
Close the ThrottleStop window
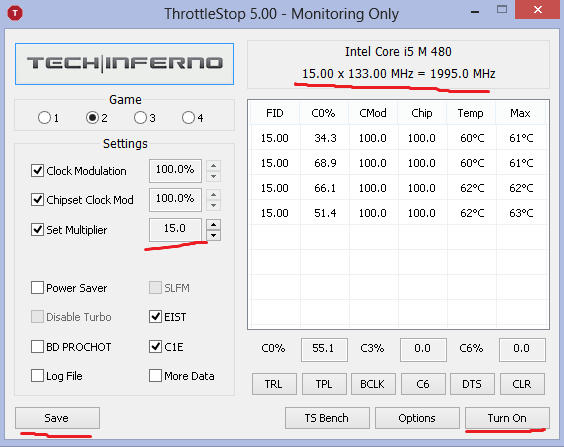538,10
